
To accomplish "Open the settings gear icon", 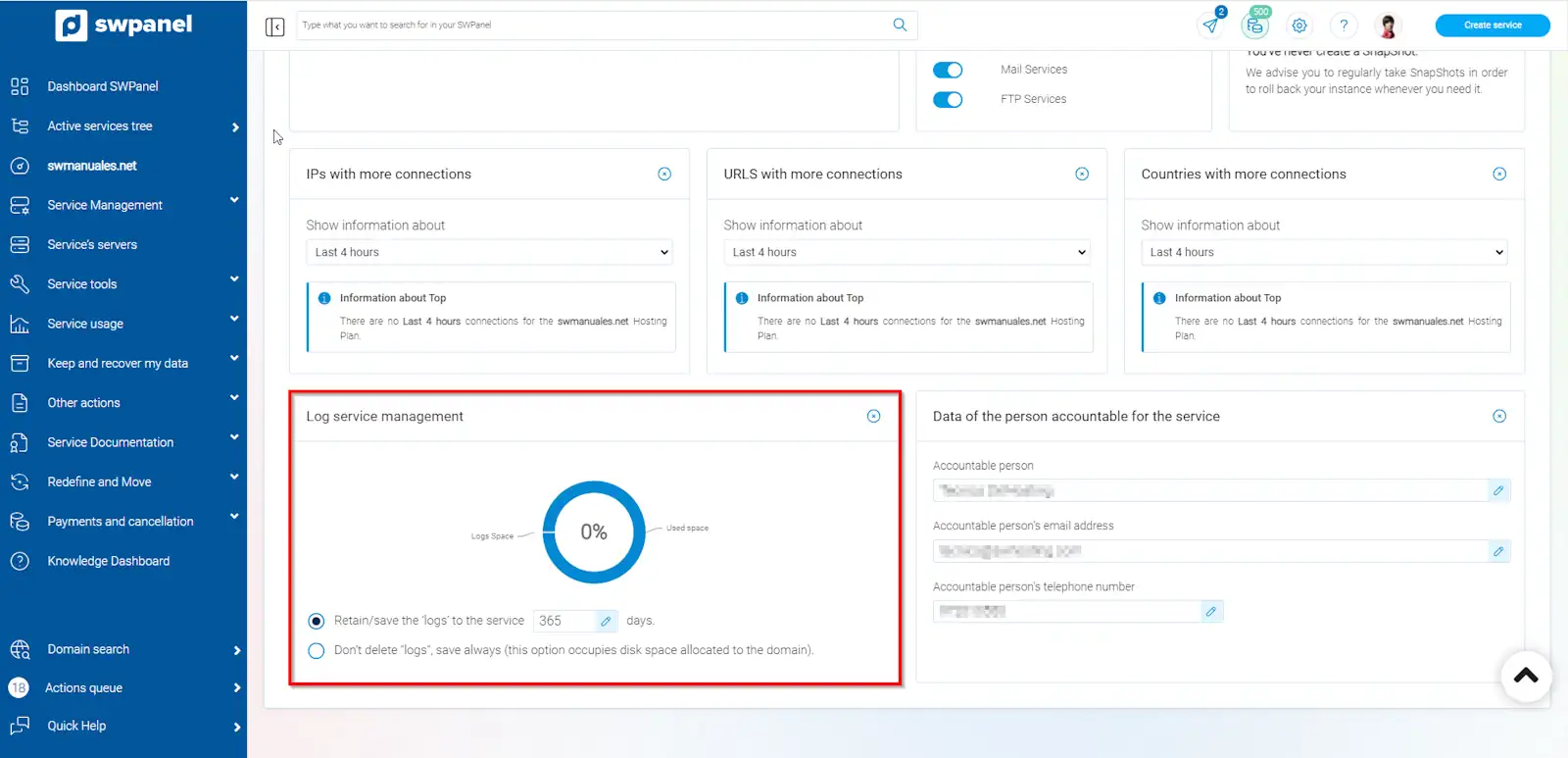I will (x=1299, y=25).
